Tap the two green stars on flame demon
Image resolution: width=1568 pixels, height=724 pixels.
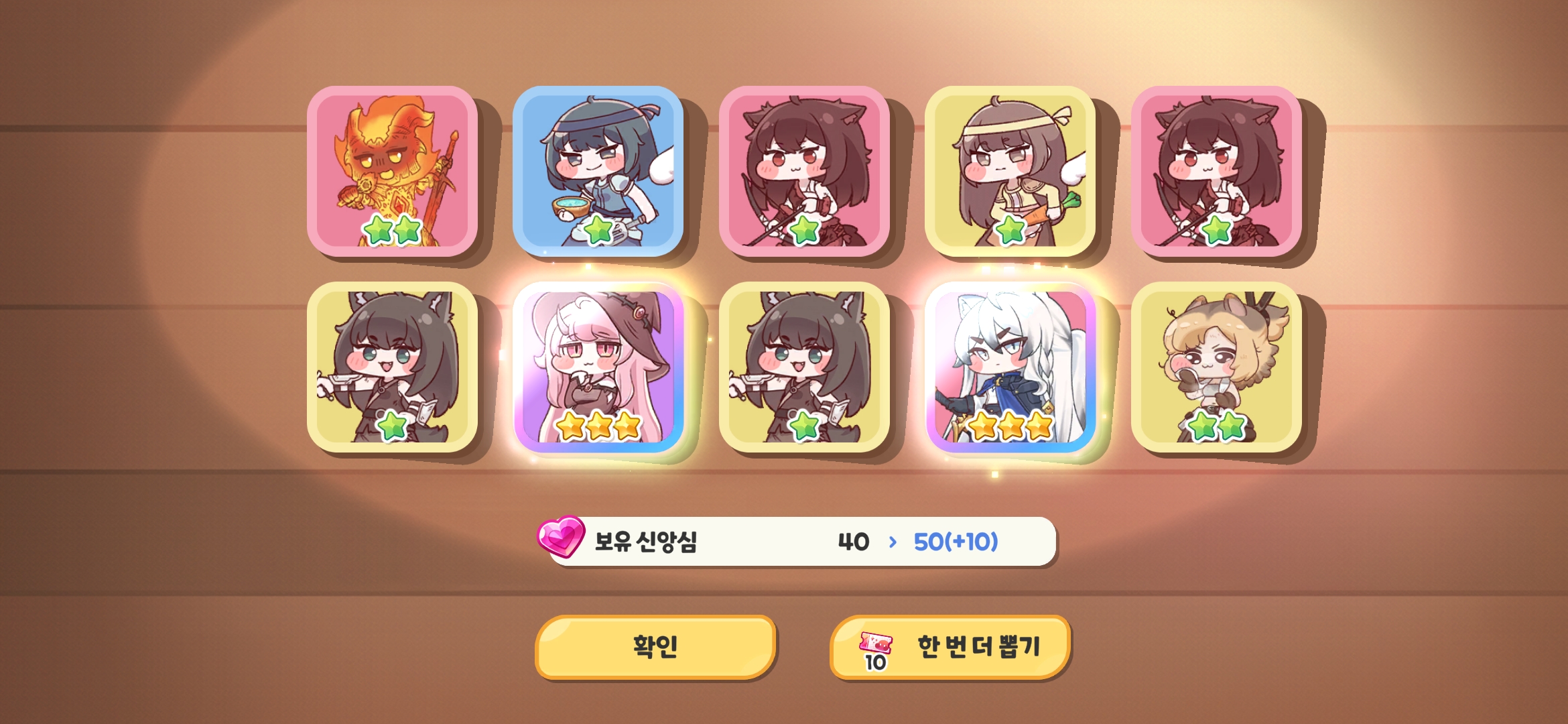click(392, 231)
